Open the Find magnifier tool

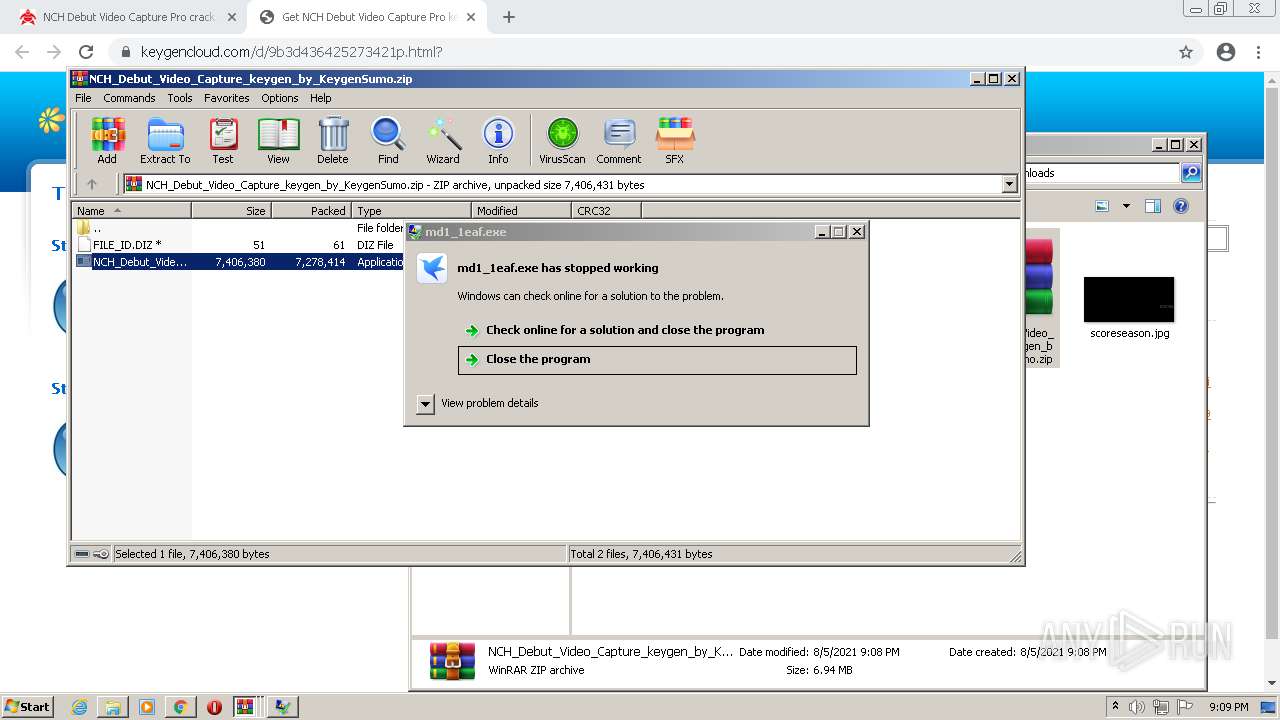coord(388,141)
